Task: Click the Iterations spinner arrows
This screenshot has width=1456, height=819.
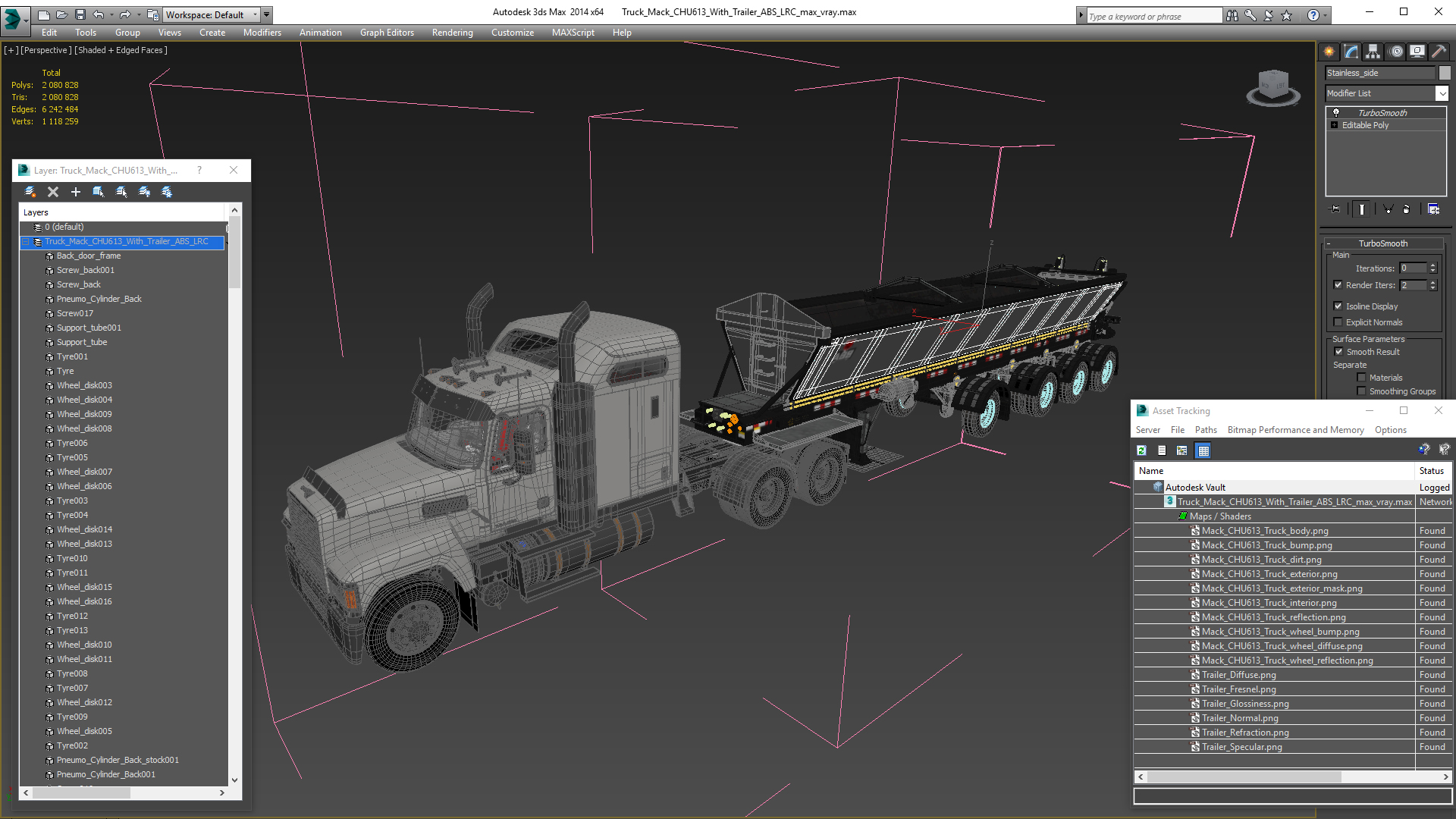Action: [1432, 268]
